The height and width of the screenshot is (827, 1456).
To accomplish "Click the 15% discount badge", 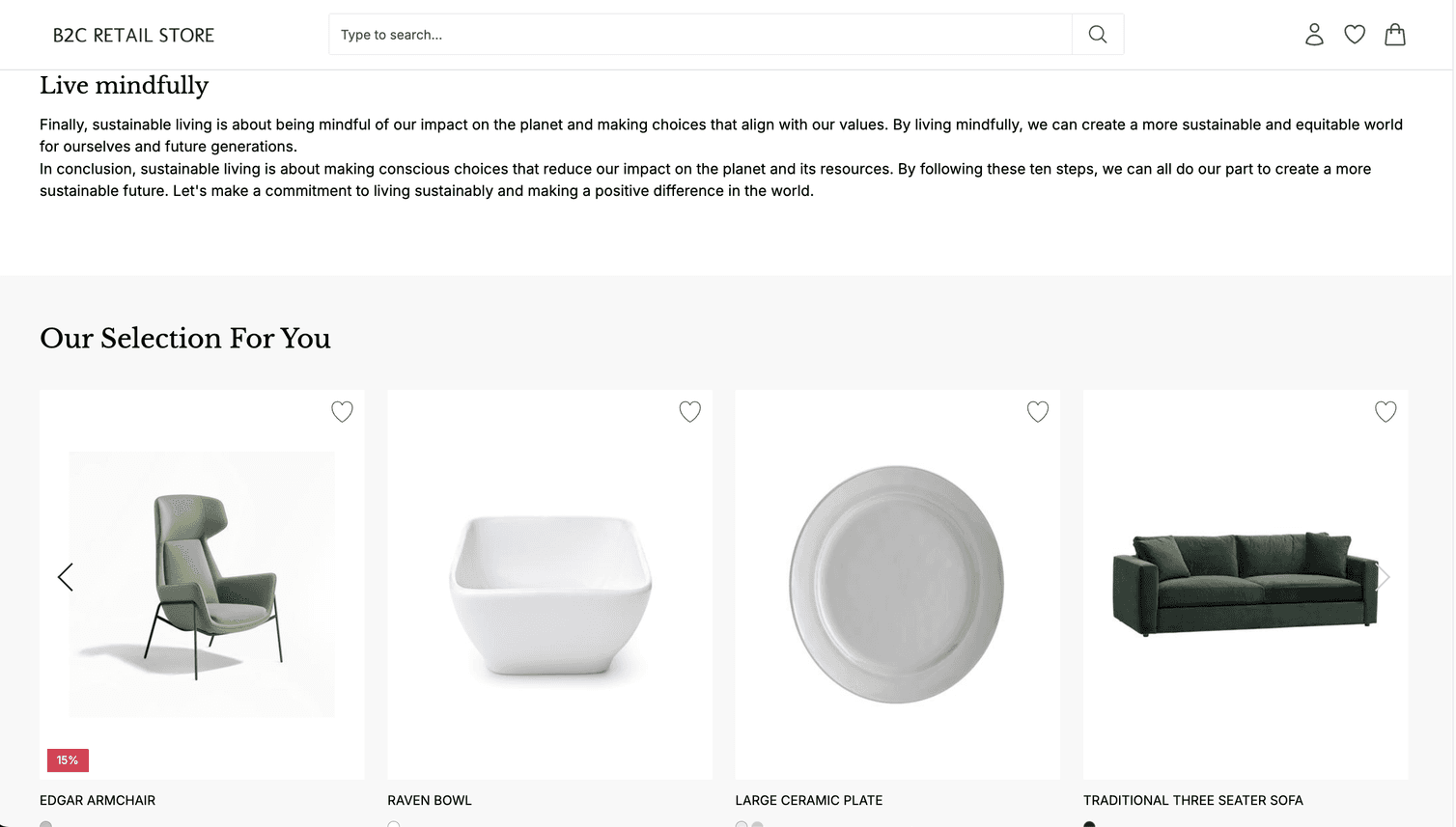I will 68,760.
